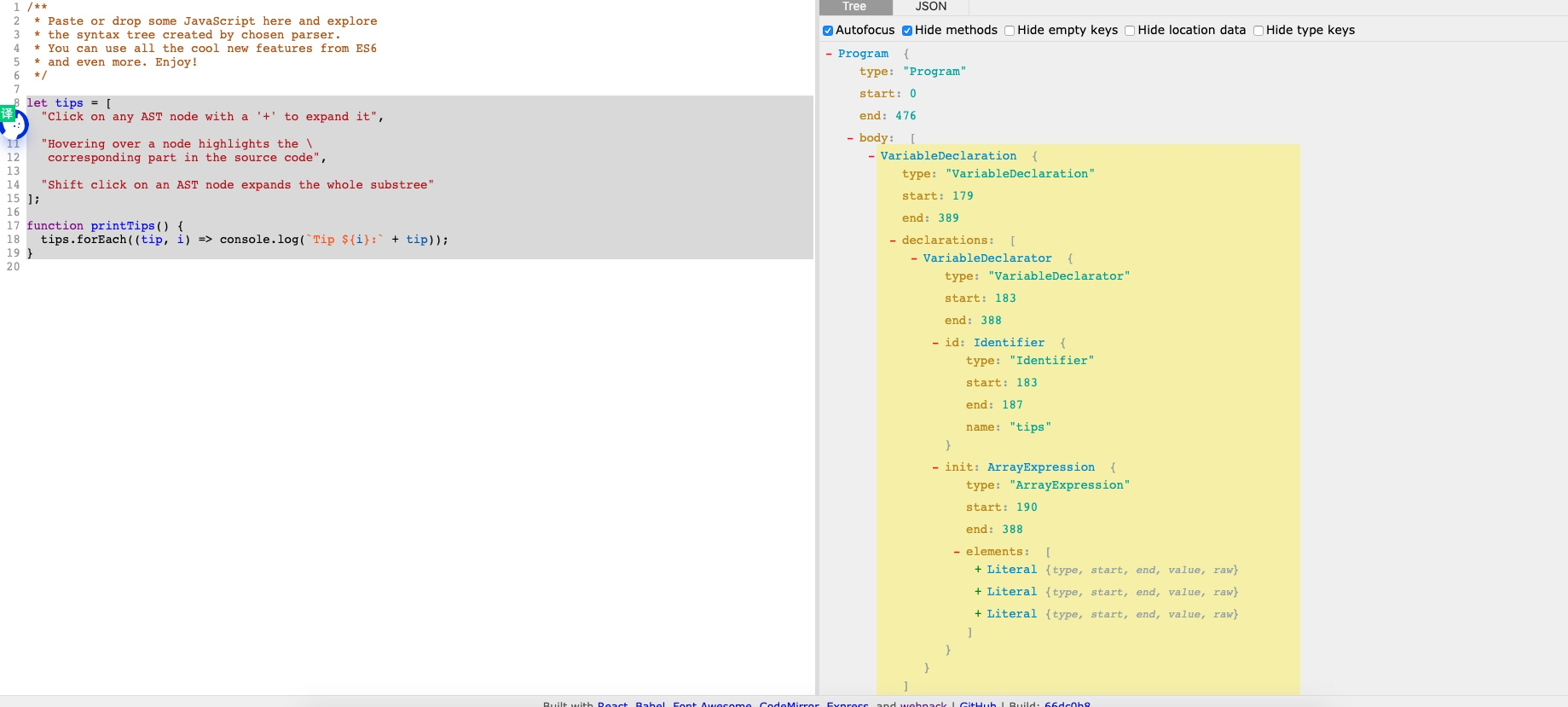Disable the Autofocus checkbox
Screen dimensions: 1568x707
point(828,31)
